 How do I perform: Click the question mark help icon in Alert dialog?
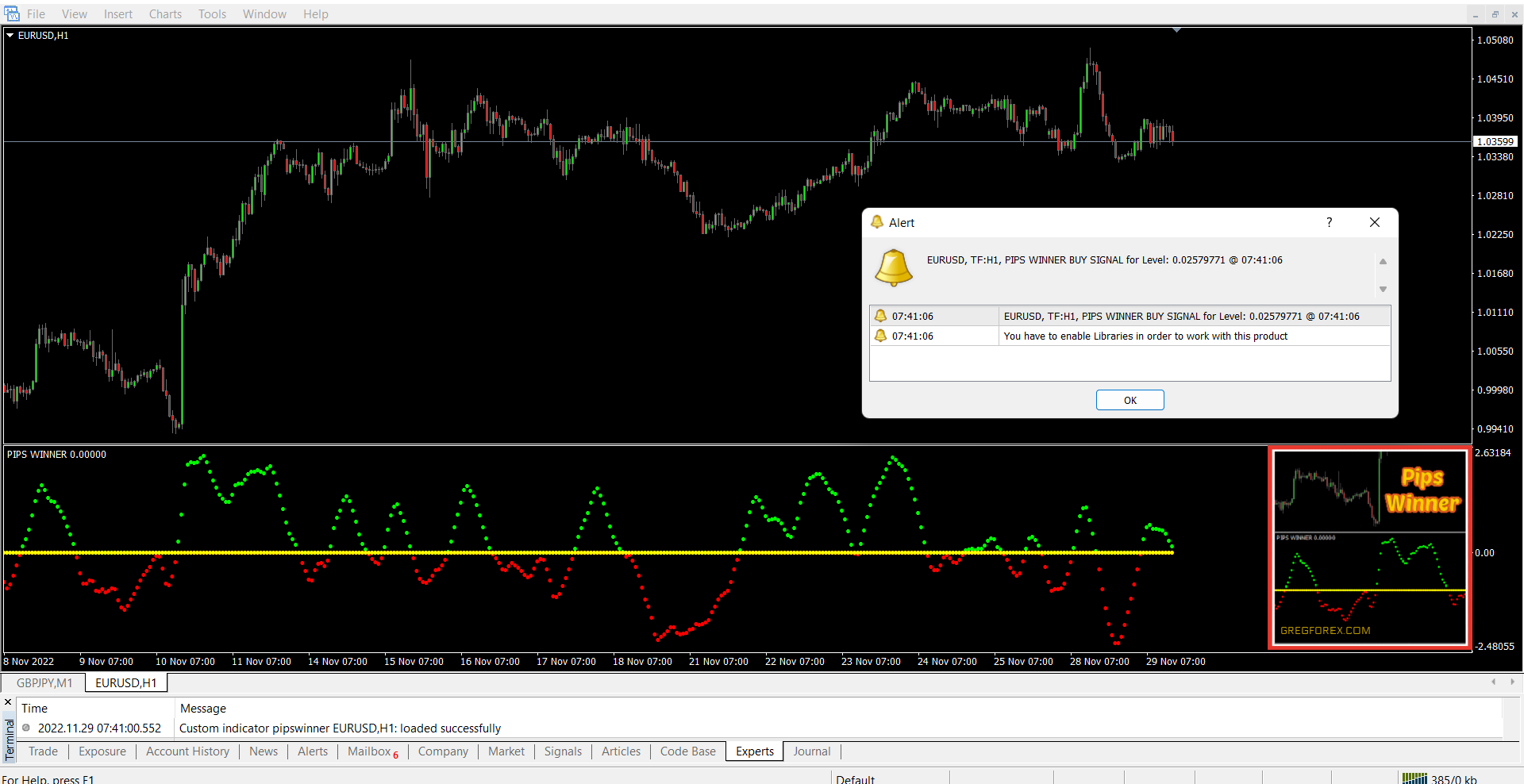point(1330,223)
